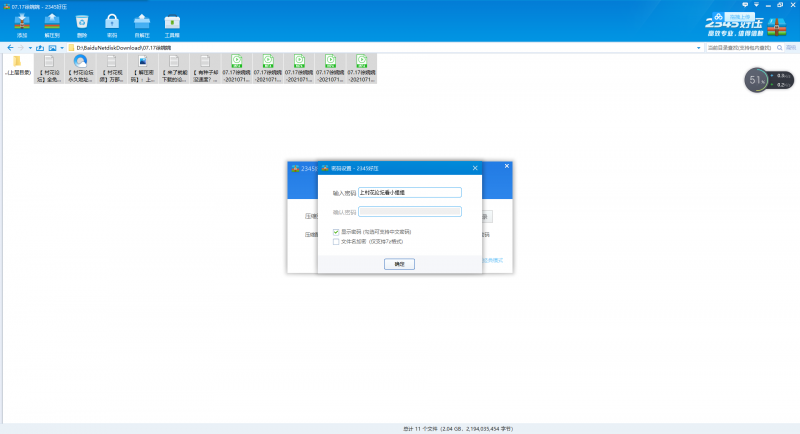Click the 输入密码 password input field
The image size is (800, 434).
tap(409, 192)
